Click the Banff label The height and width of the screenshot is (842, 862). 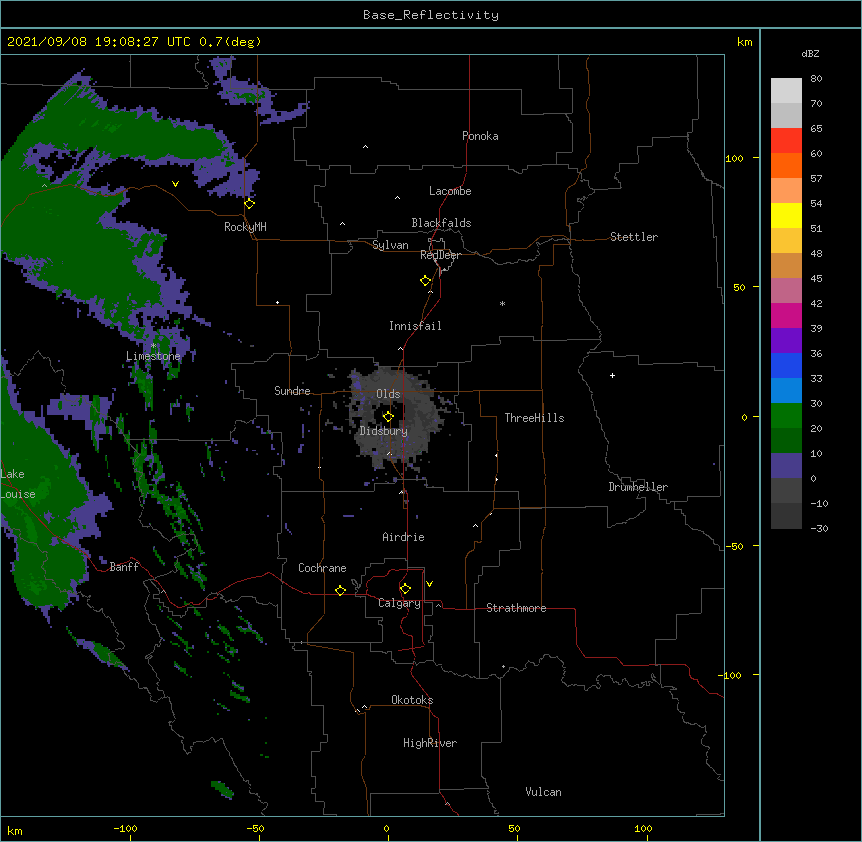click(x=124, y=567)
